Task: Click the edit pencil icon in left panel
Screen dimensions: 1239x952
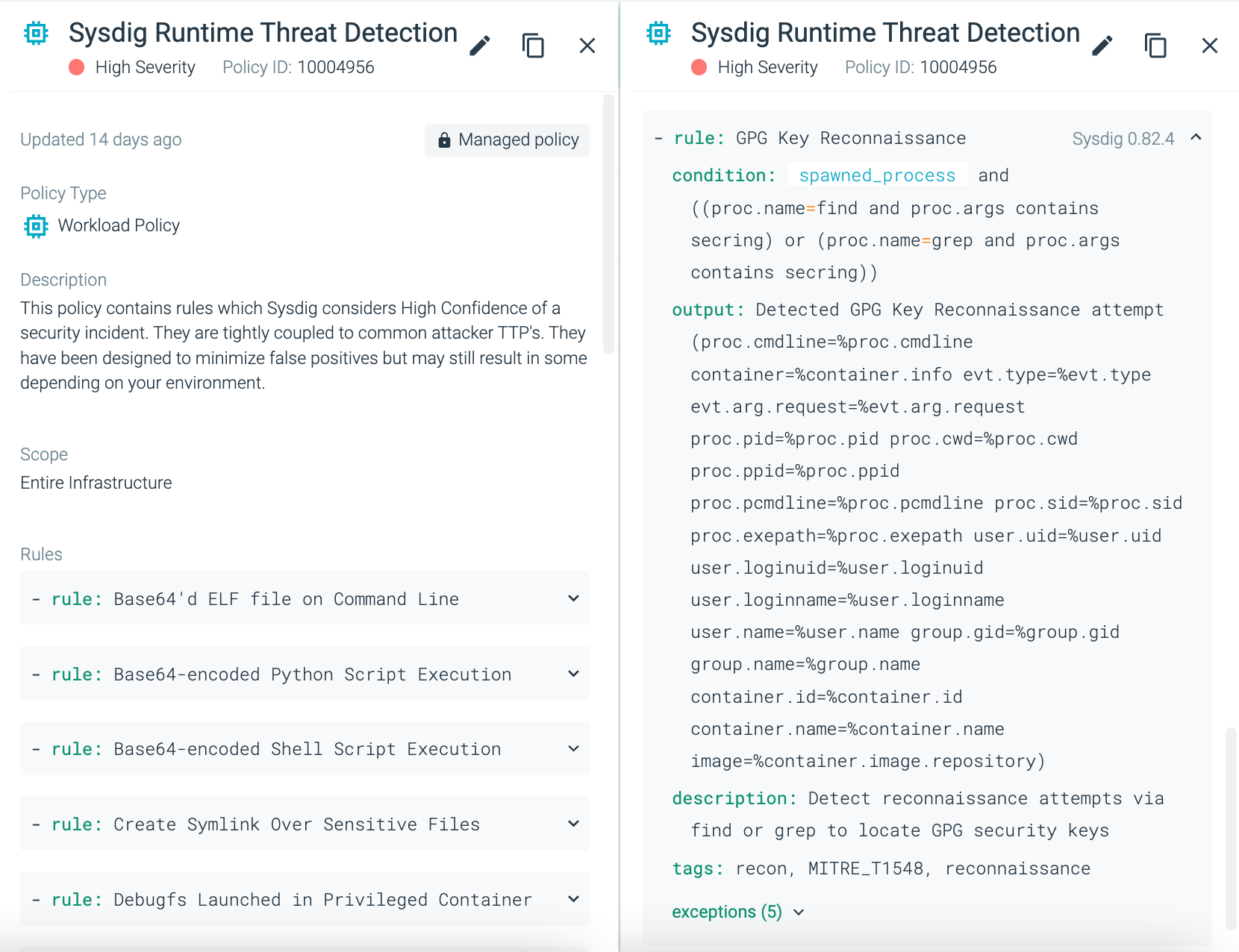Action: click(480, 46)
